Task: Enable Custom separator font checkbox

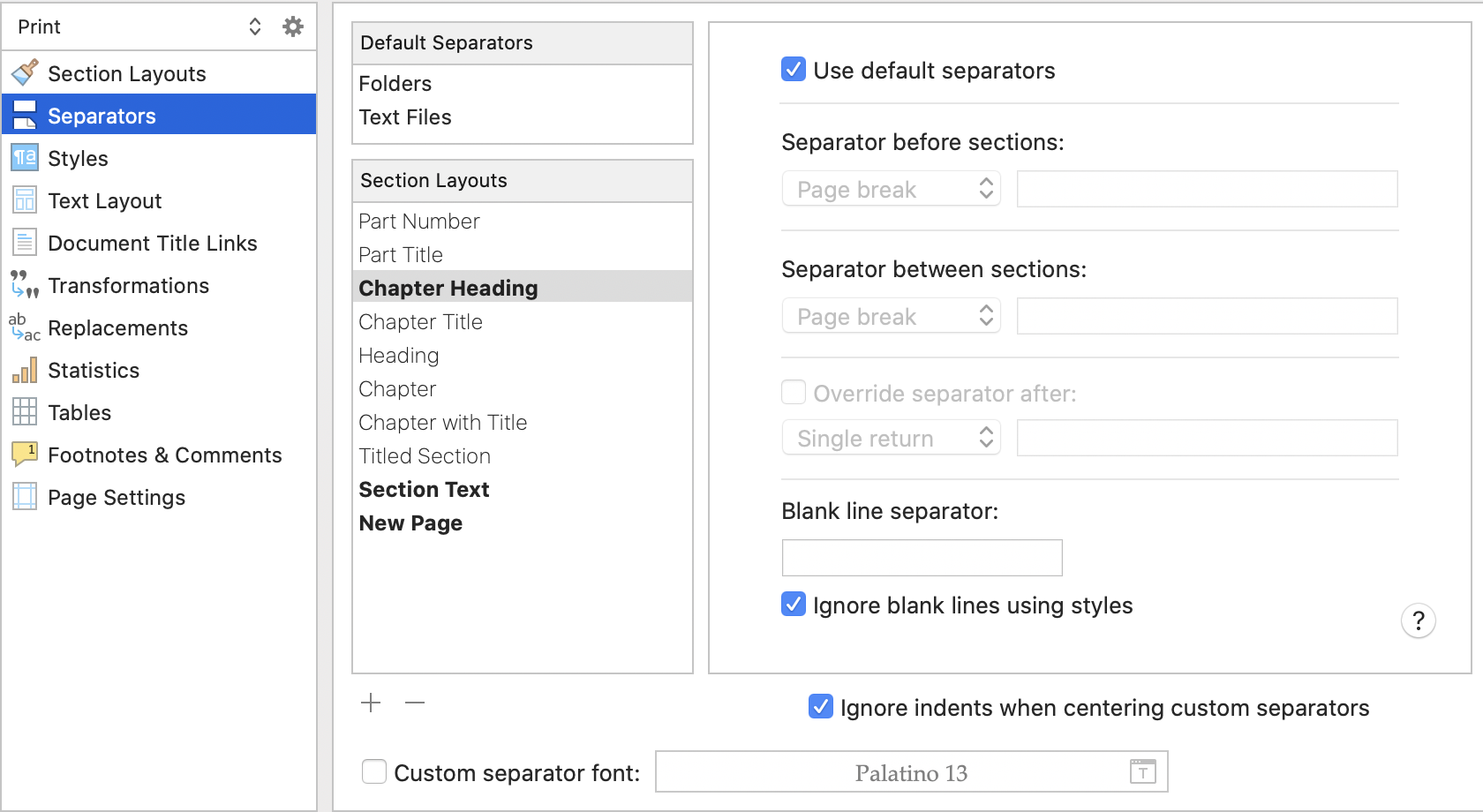Action: pyautogui.click(x=374, y=772)
